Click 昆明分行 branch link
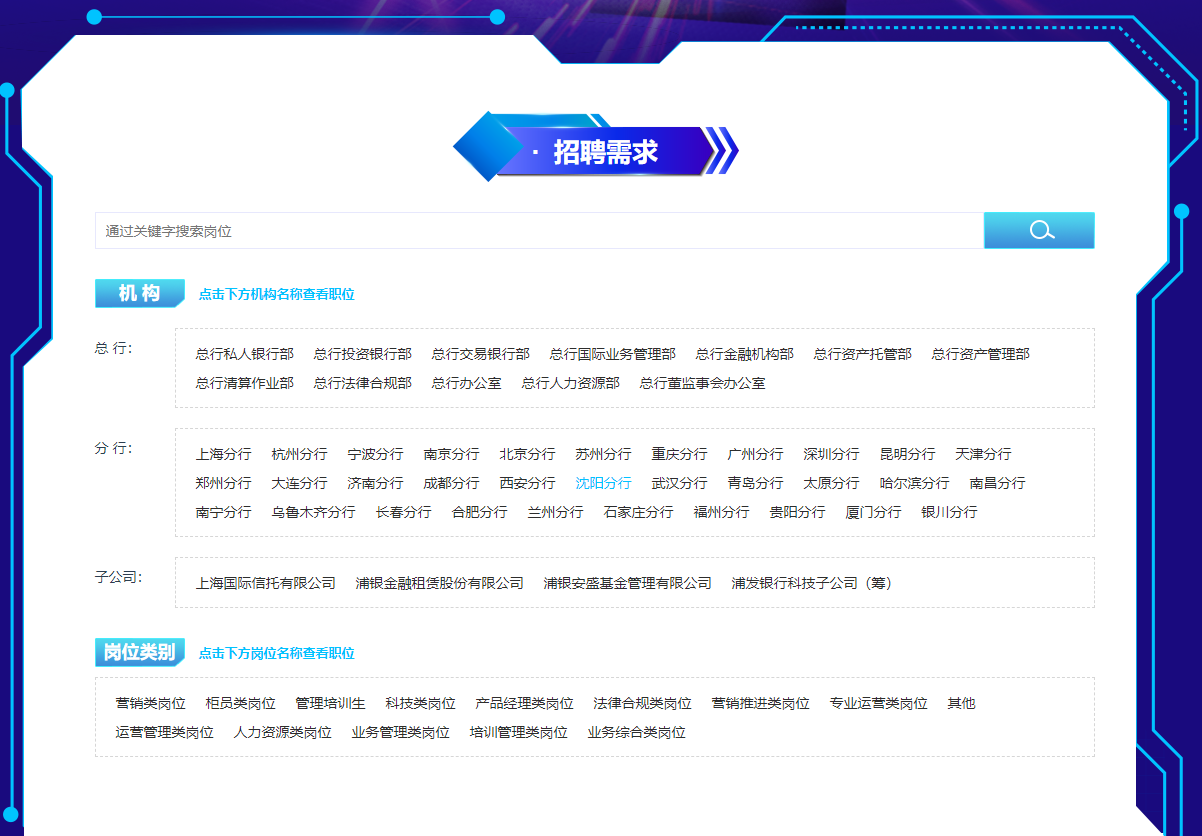The image size is (1202, 836). [x=908, y=454]
